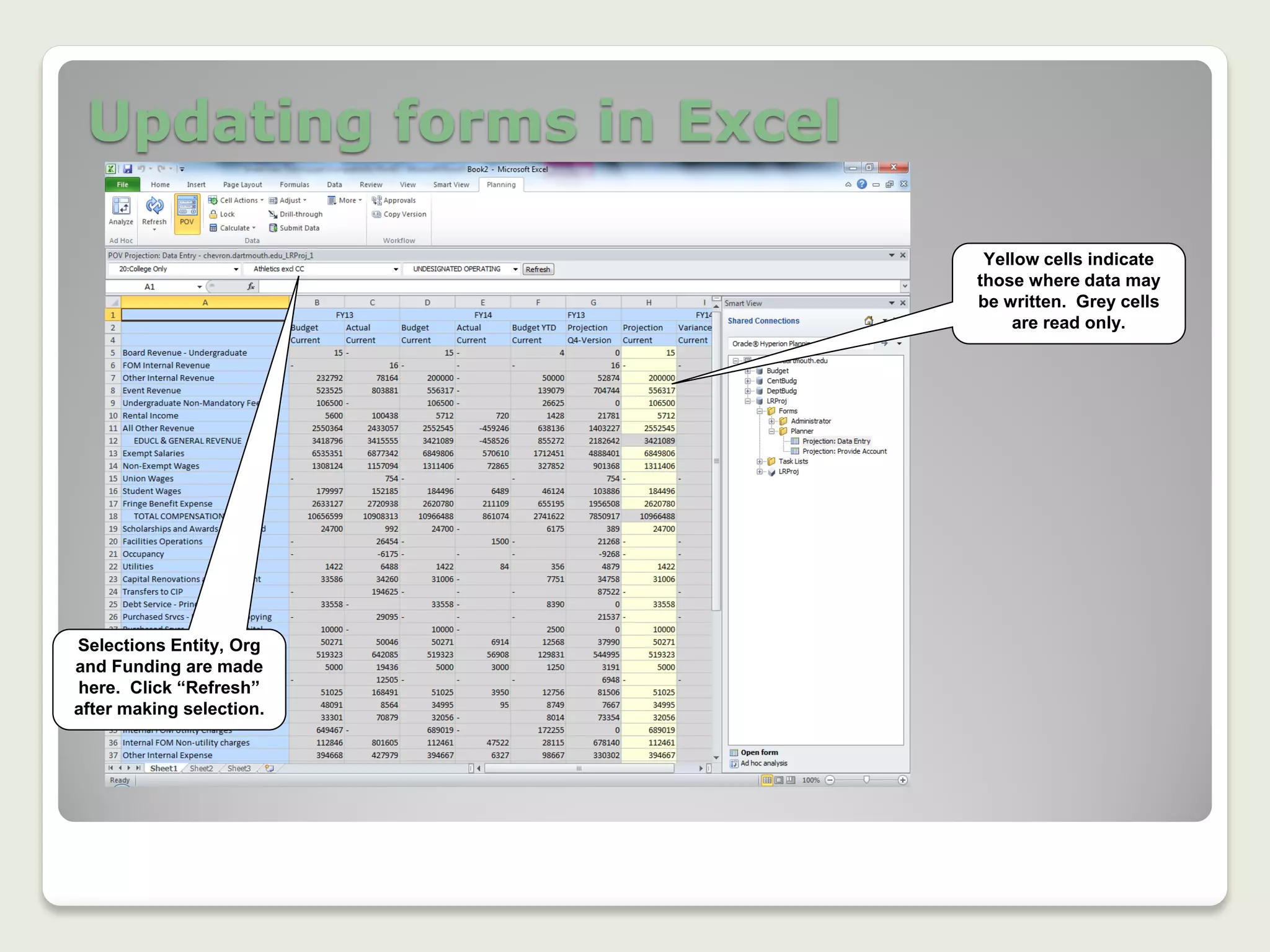Switch to the Sheet2 tab
Viewport: 1270px width, 952px height.
201,769
